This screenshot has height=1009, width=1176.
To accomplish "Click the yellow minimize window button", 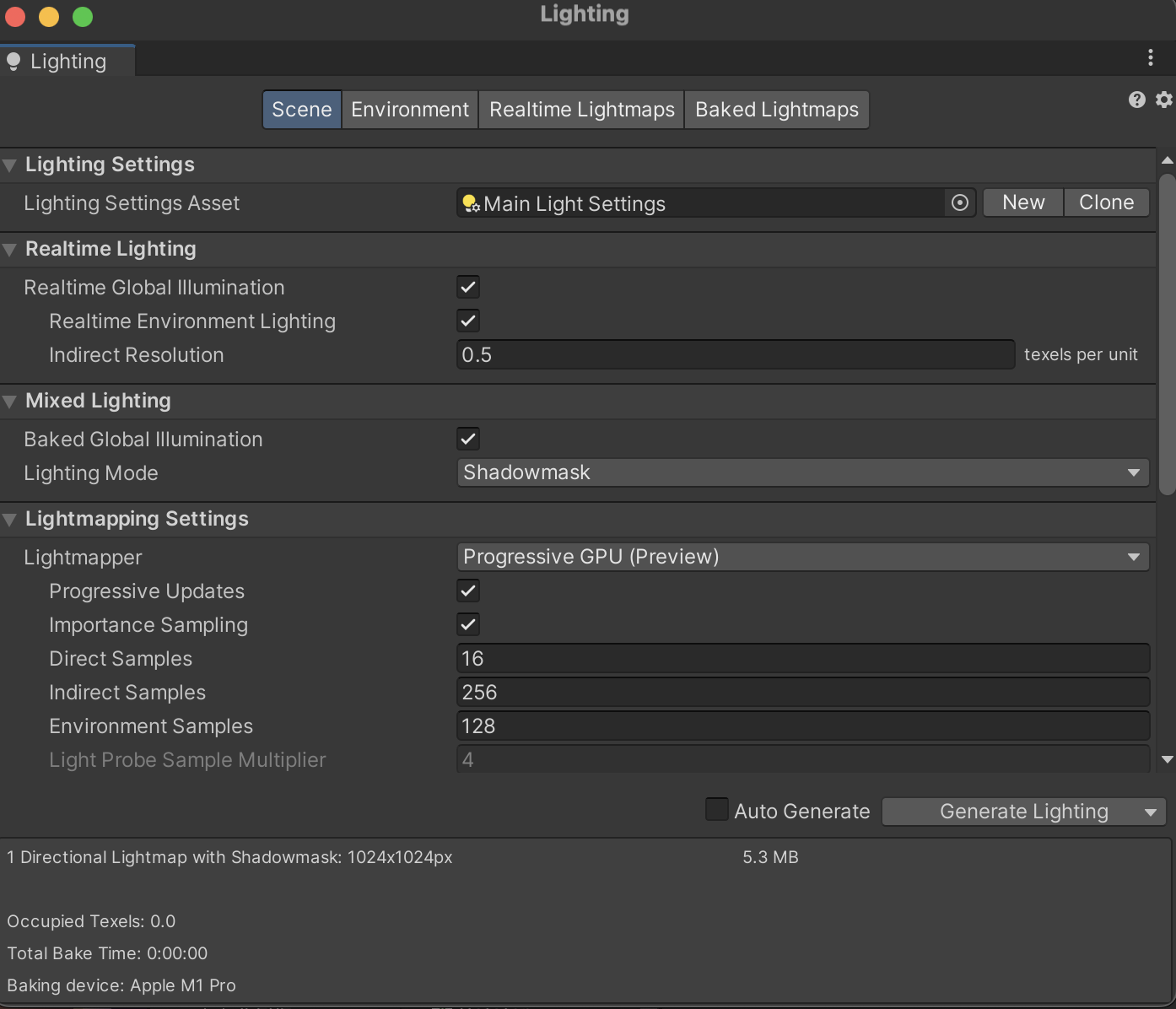I will [49, 16].
